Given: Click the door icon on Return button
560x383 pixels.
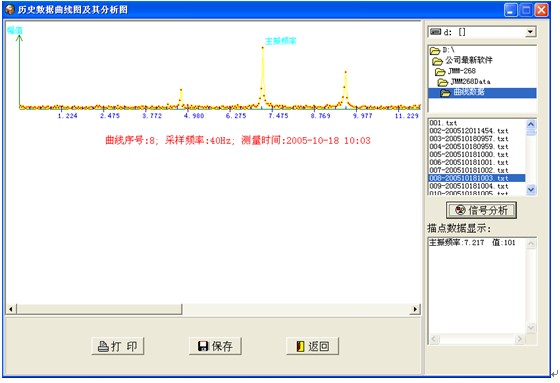Looking at the screenshot, I should [300, 346].
